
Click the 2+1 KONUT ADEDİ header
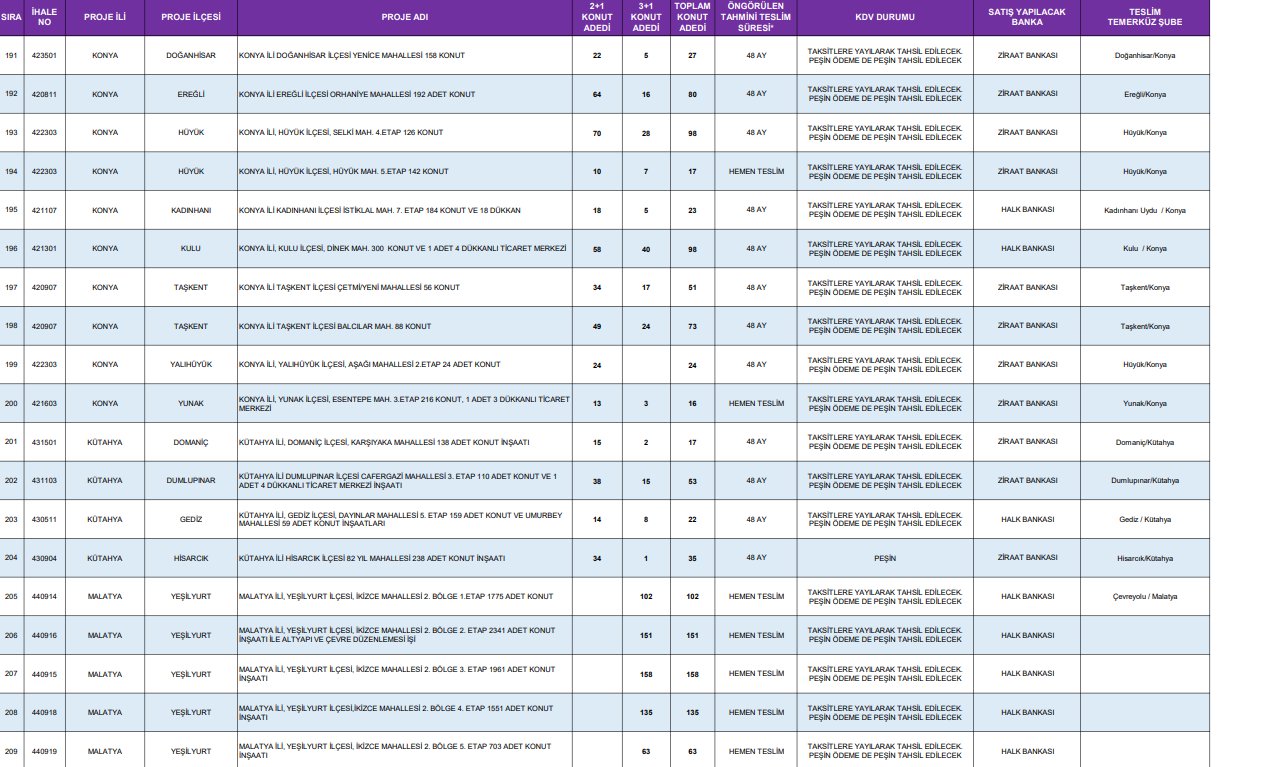(597, 17)
